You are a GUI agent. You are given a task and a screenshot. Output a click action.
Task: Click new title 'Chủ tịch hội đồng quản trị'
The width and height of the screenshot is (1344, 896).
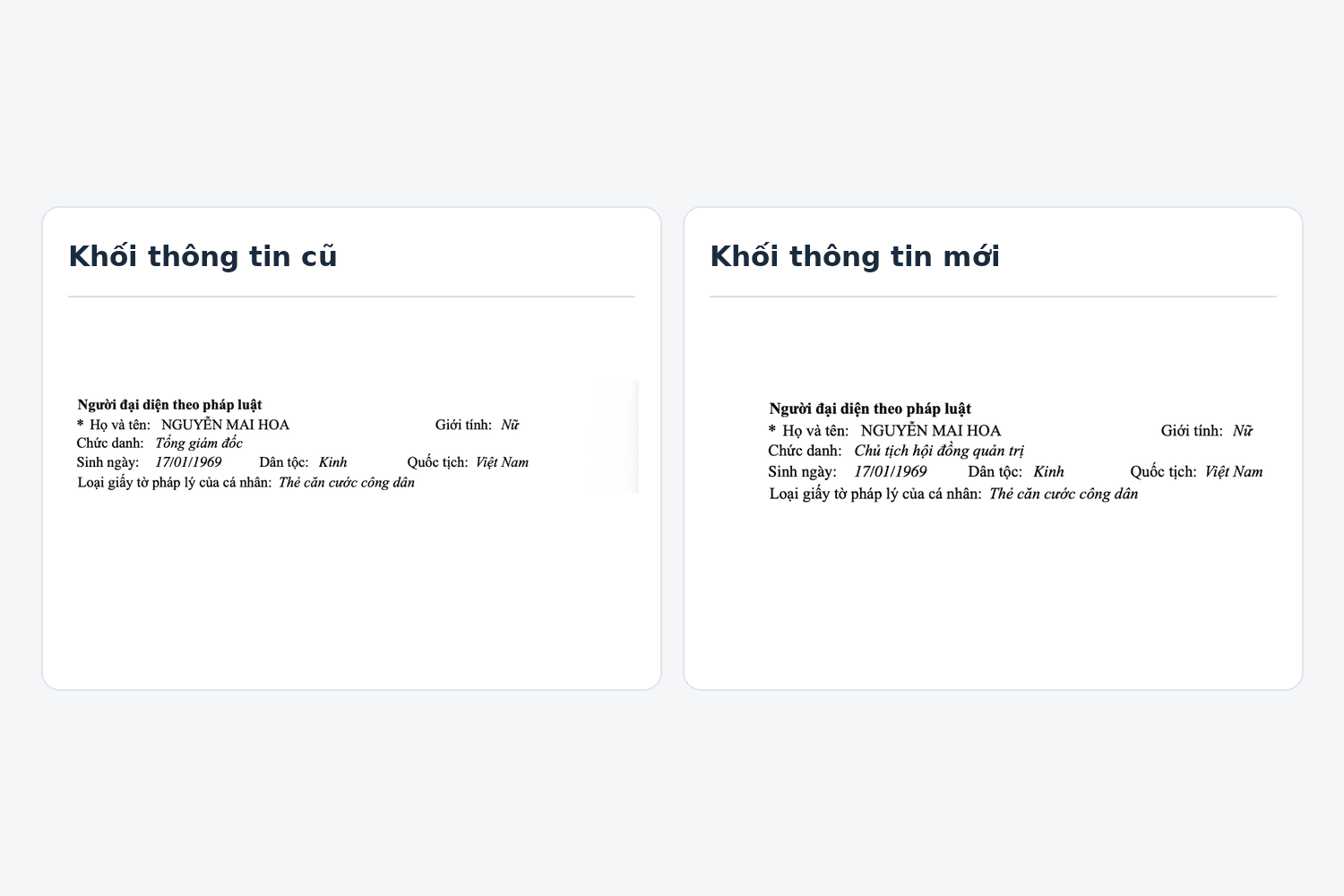point(938,451)
